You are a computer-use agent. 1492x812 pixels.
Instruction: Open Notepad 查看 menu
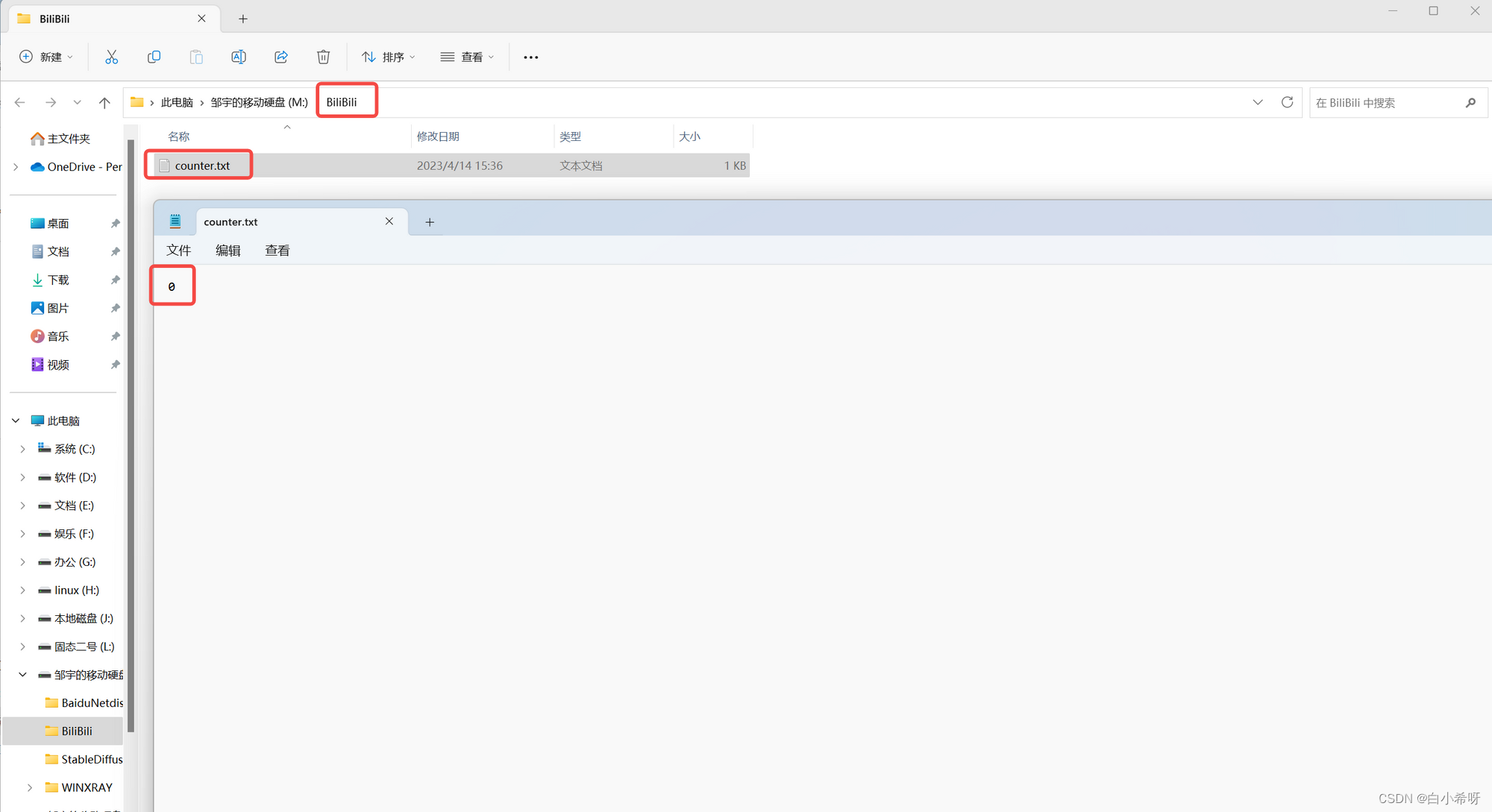tap(278, 251)
